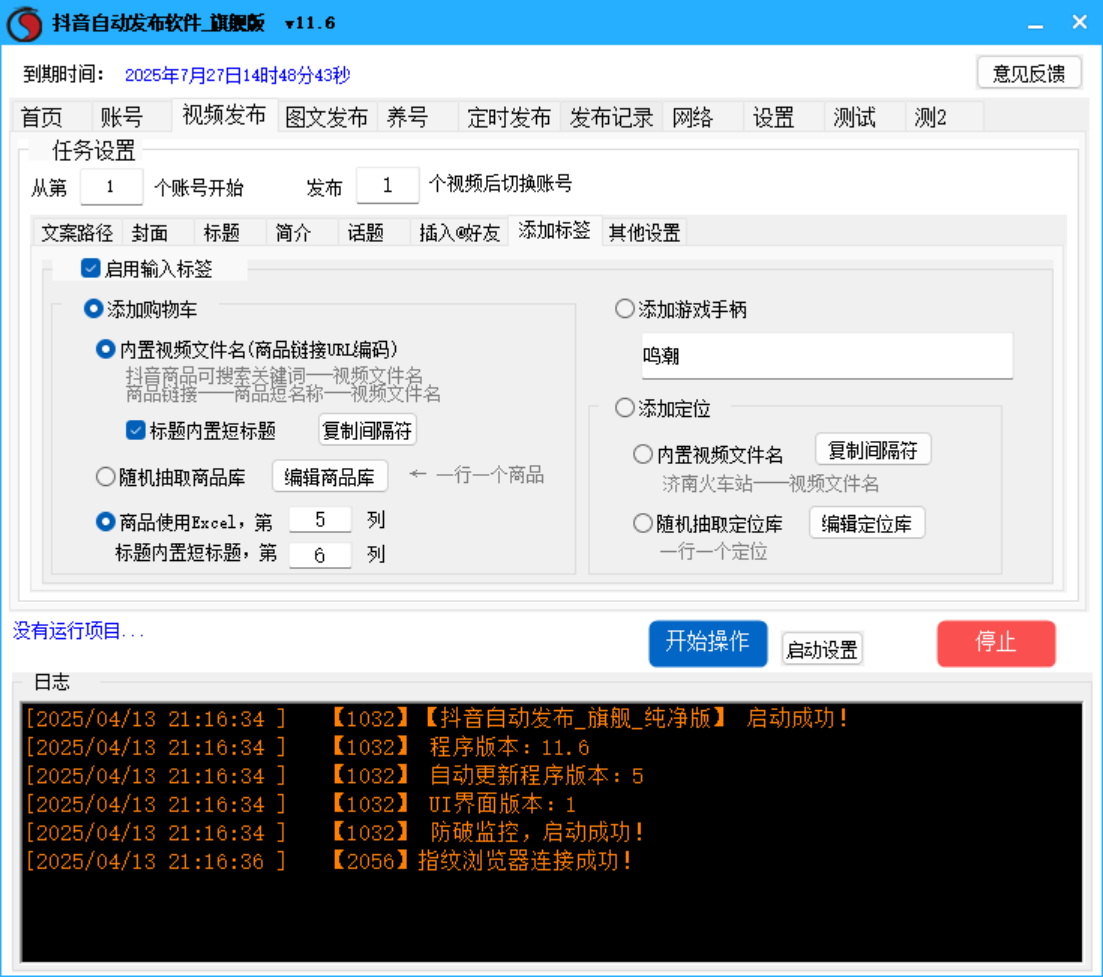Click the short-title column field showing 6

(320, 554)
